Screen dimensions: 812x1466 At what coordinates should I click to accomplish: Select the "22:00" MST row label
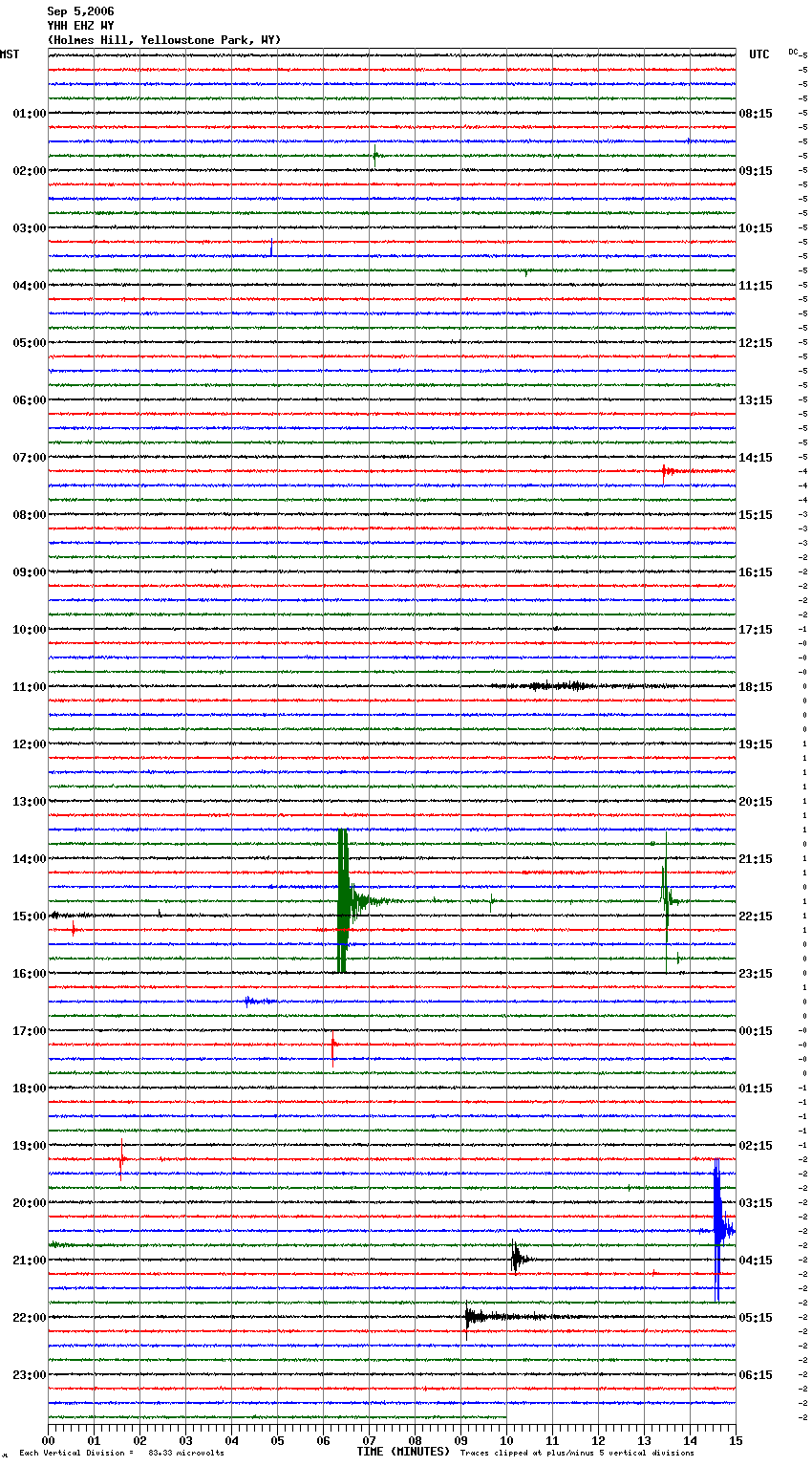pos(30,1318)
